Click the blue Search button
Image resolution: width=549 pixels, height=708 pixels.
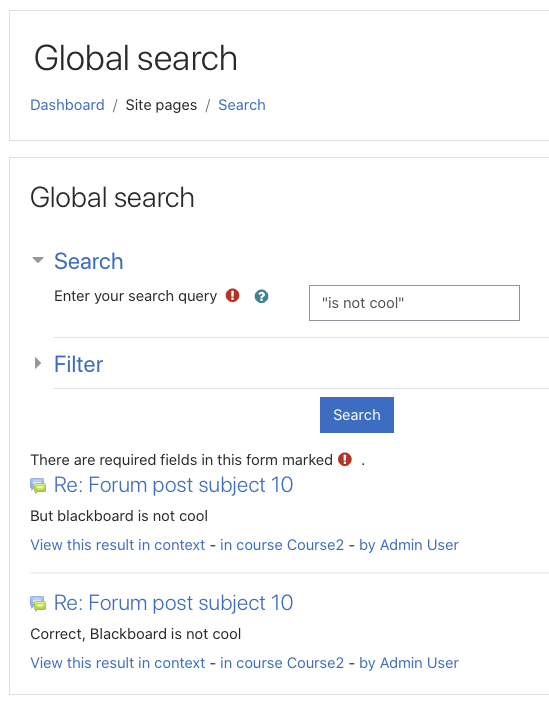tap(357, 415)
